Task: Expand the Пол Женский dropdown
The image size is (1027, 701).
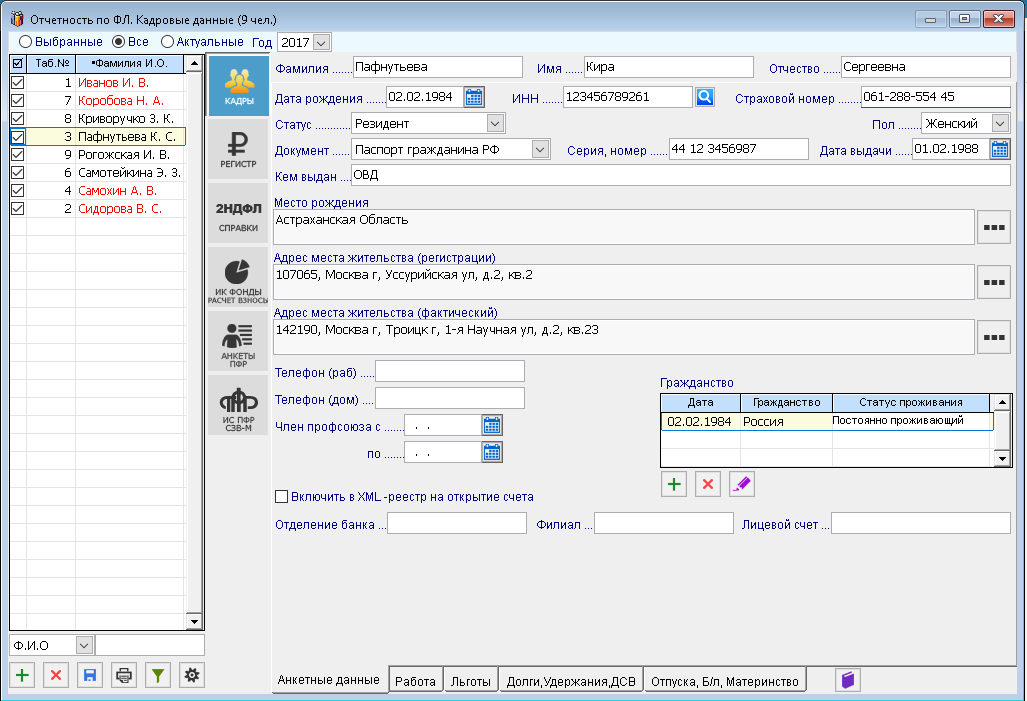Action: click(999, 123)
